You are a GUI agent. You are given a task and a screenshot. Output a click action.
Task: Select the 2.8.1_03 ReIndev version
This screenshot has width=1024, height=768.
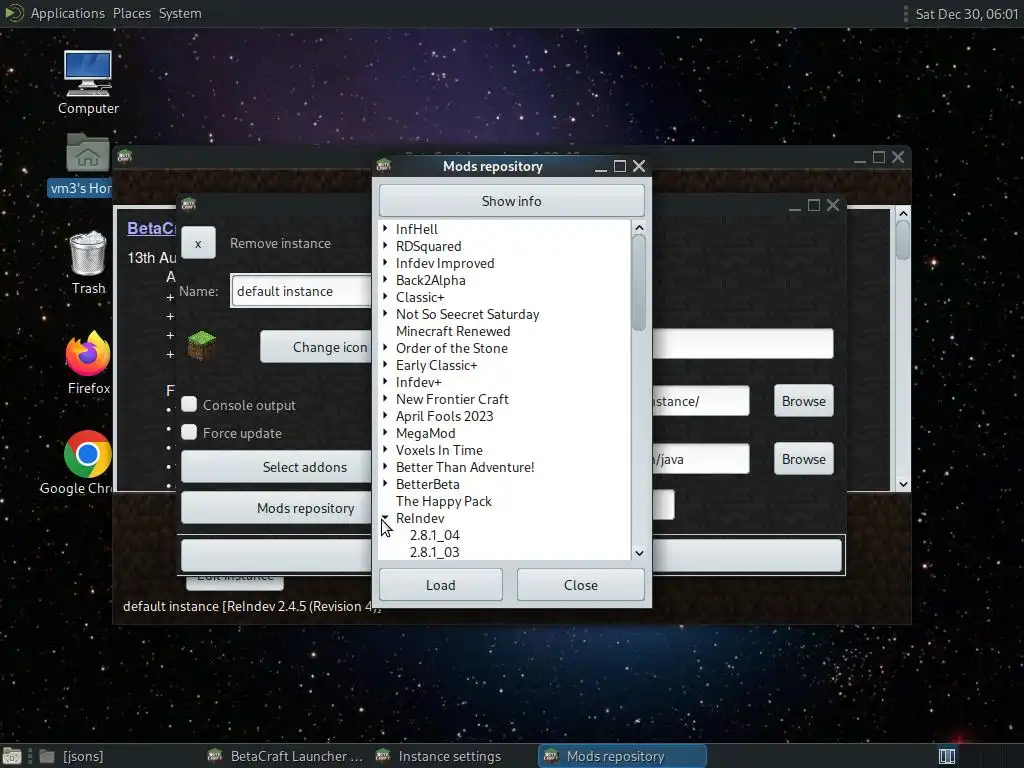(x=435, y=552)
